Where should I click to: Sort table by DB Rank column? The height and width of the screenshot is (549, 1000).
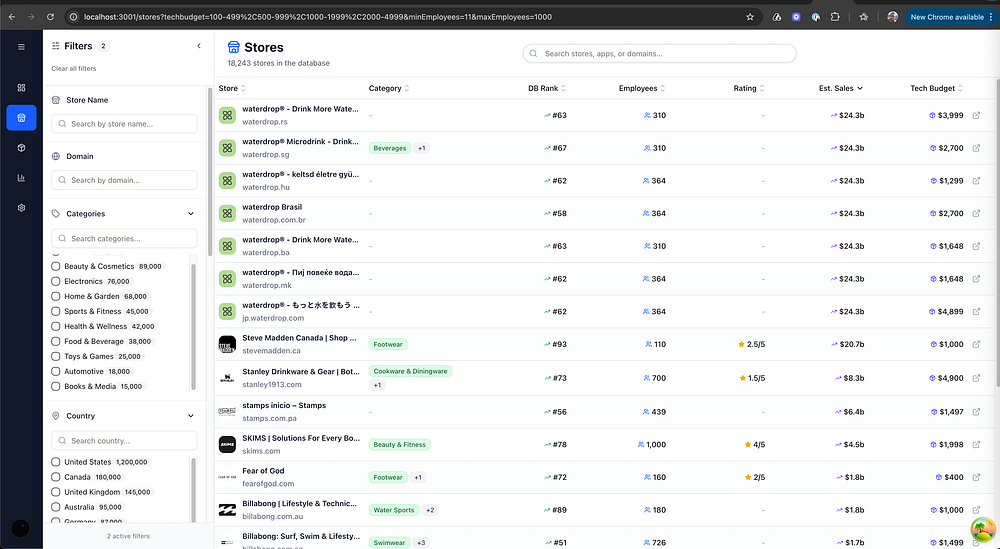(x=547, y=89)
